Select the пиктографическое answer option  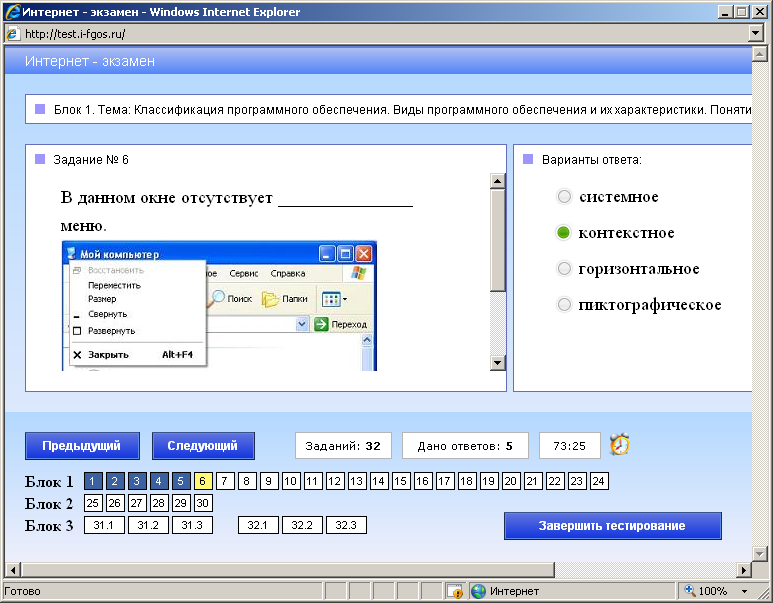[x=564, y=305]
